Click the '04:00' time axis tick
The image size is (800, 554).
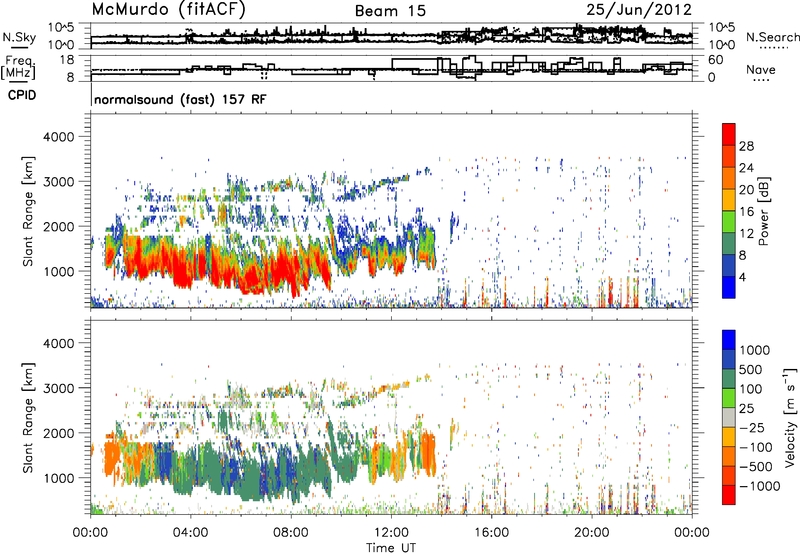(190, 533)
